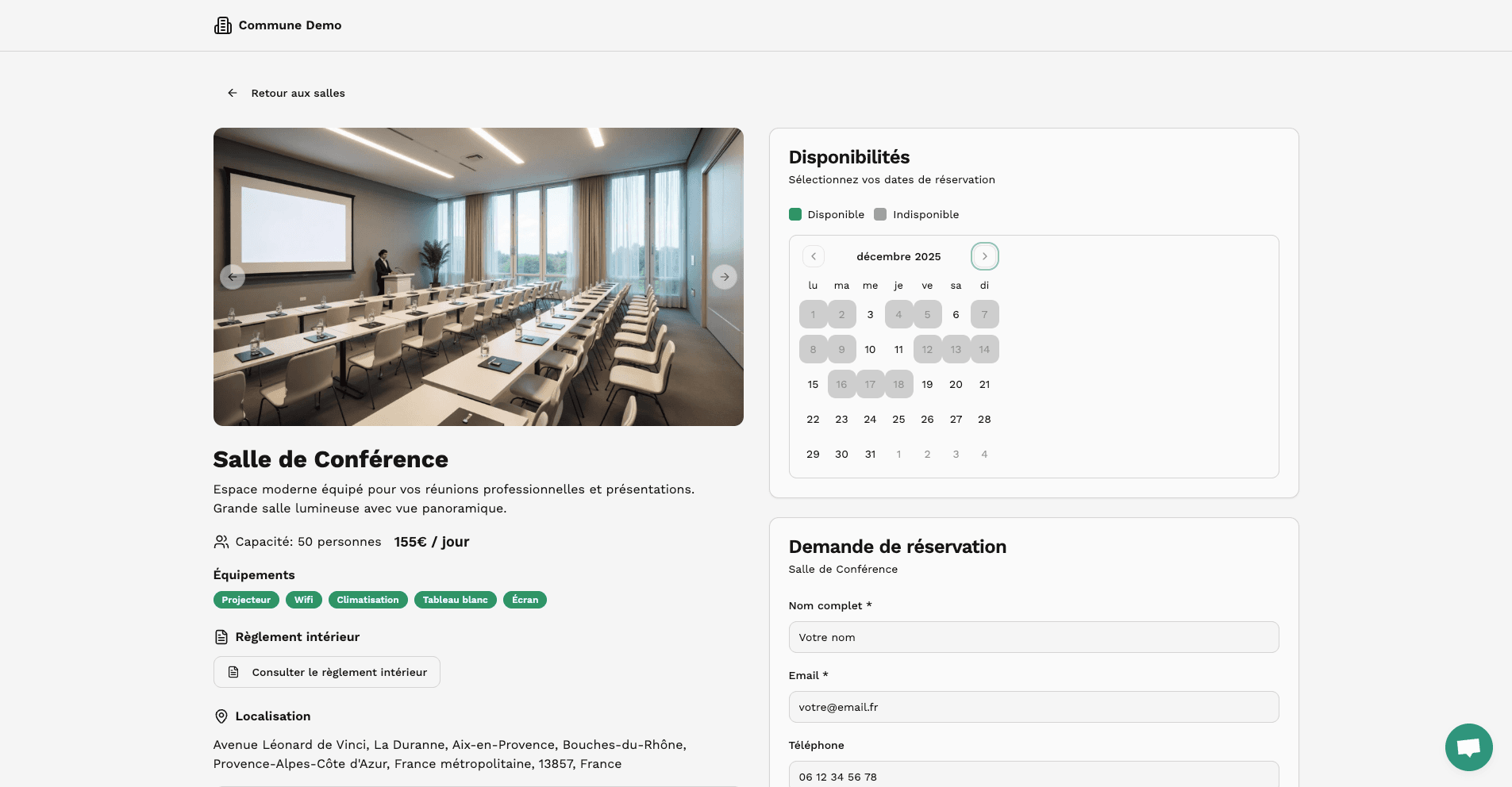Select December 31 in the calendar
Screen dimensions: 1512x787
870,454
